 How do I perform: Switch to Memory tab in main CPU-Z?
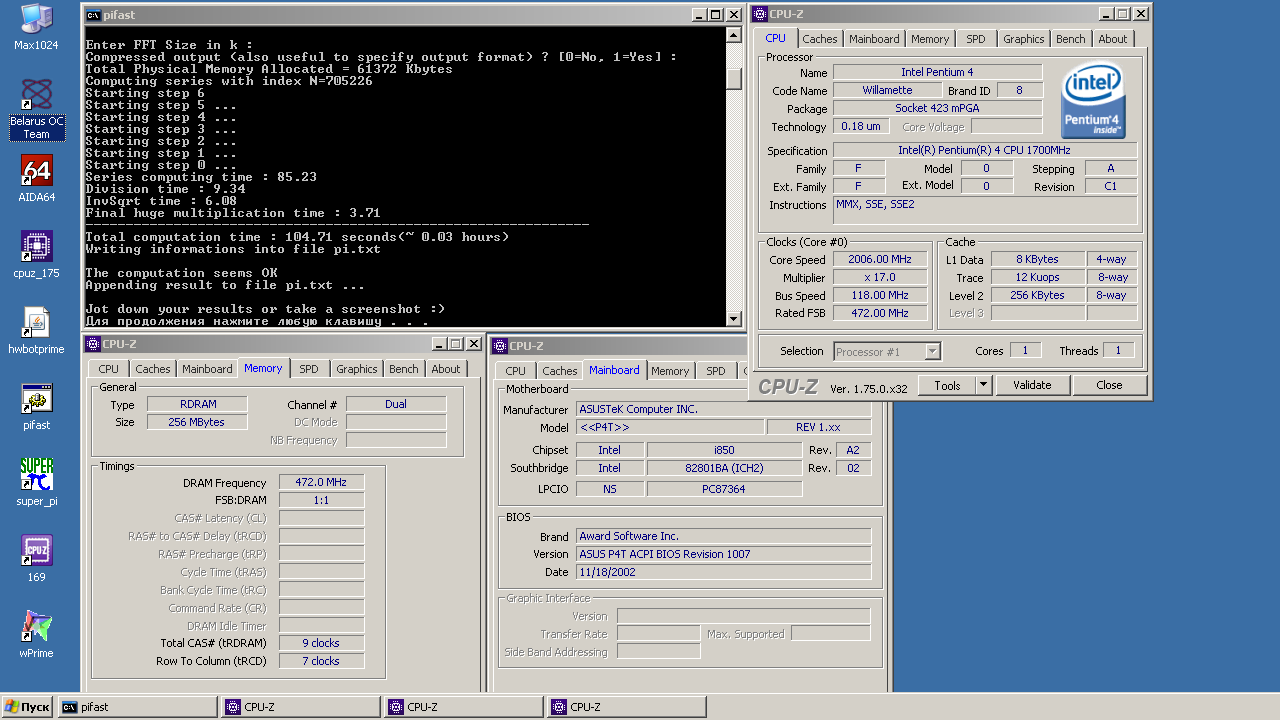coord(930,39)
